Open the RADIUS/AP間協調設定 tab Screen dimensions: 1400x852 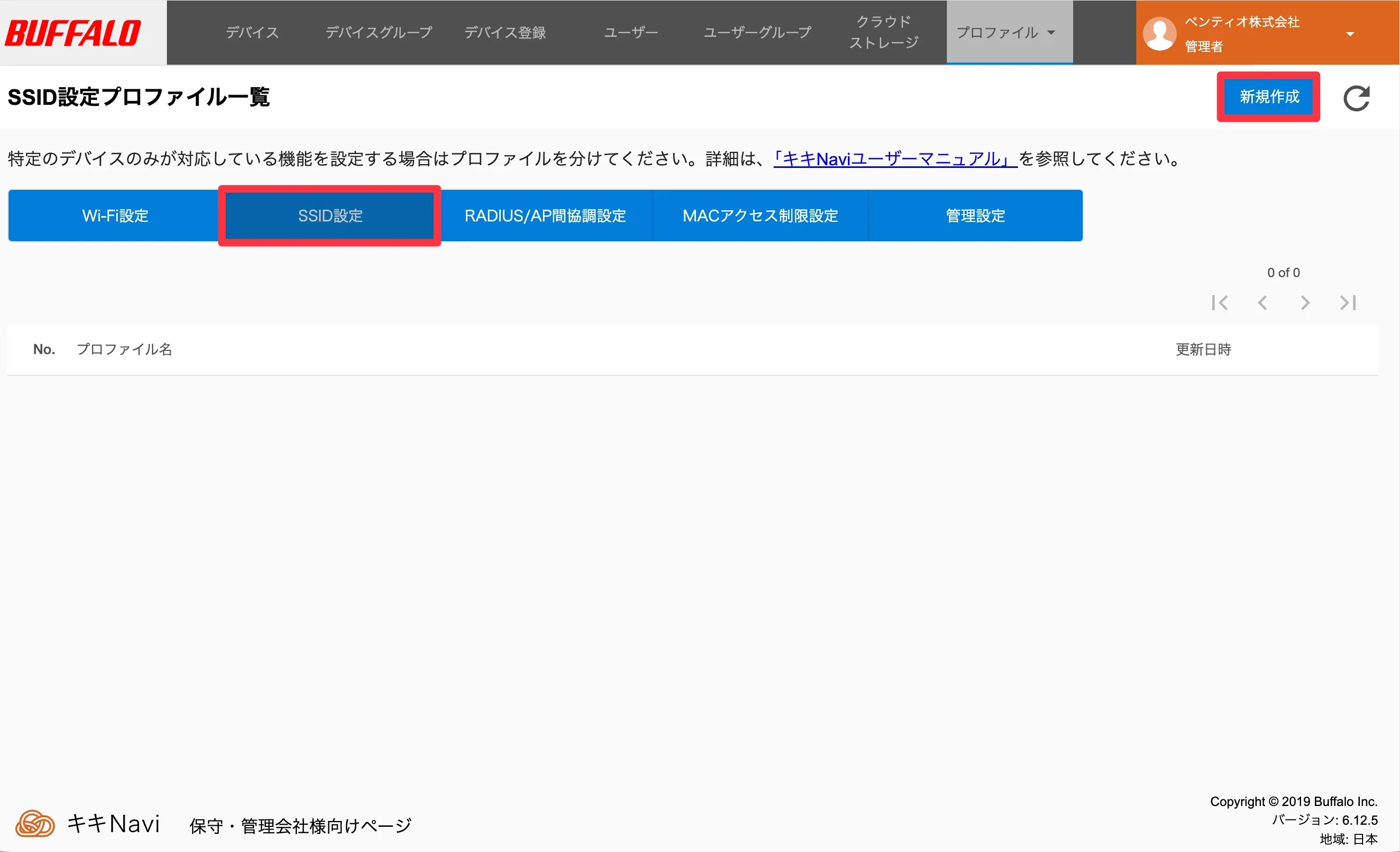(x=545, y=216)
